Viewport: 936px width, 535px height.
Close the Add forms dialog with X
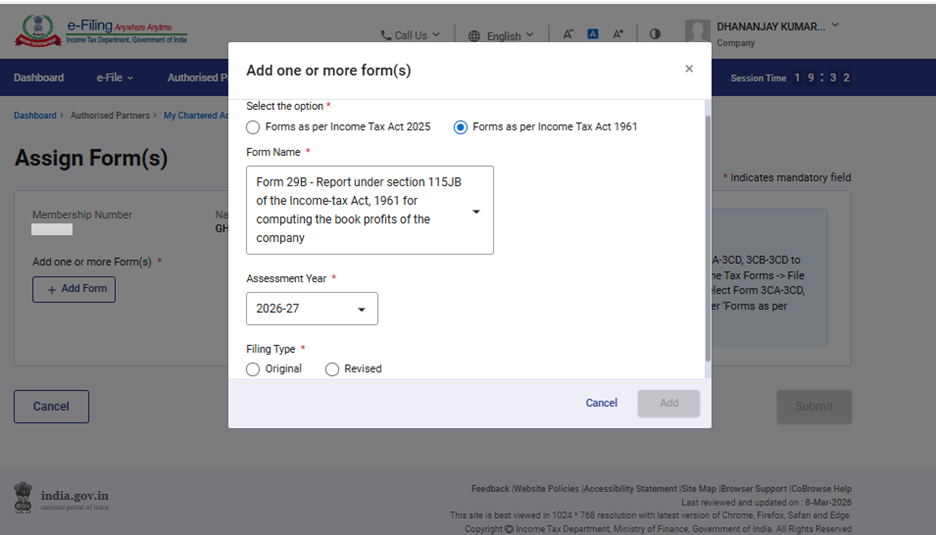coord(689,69)
